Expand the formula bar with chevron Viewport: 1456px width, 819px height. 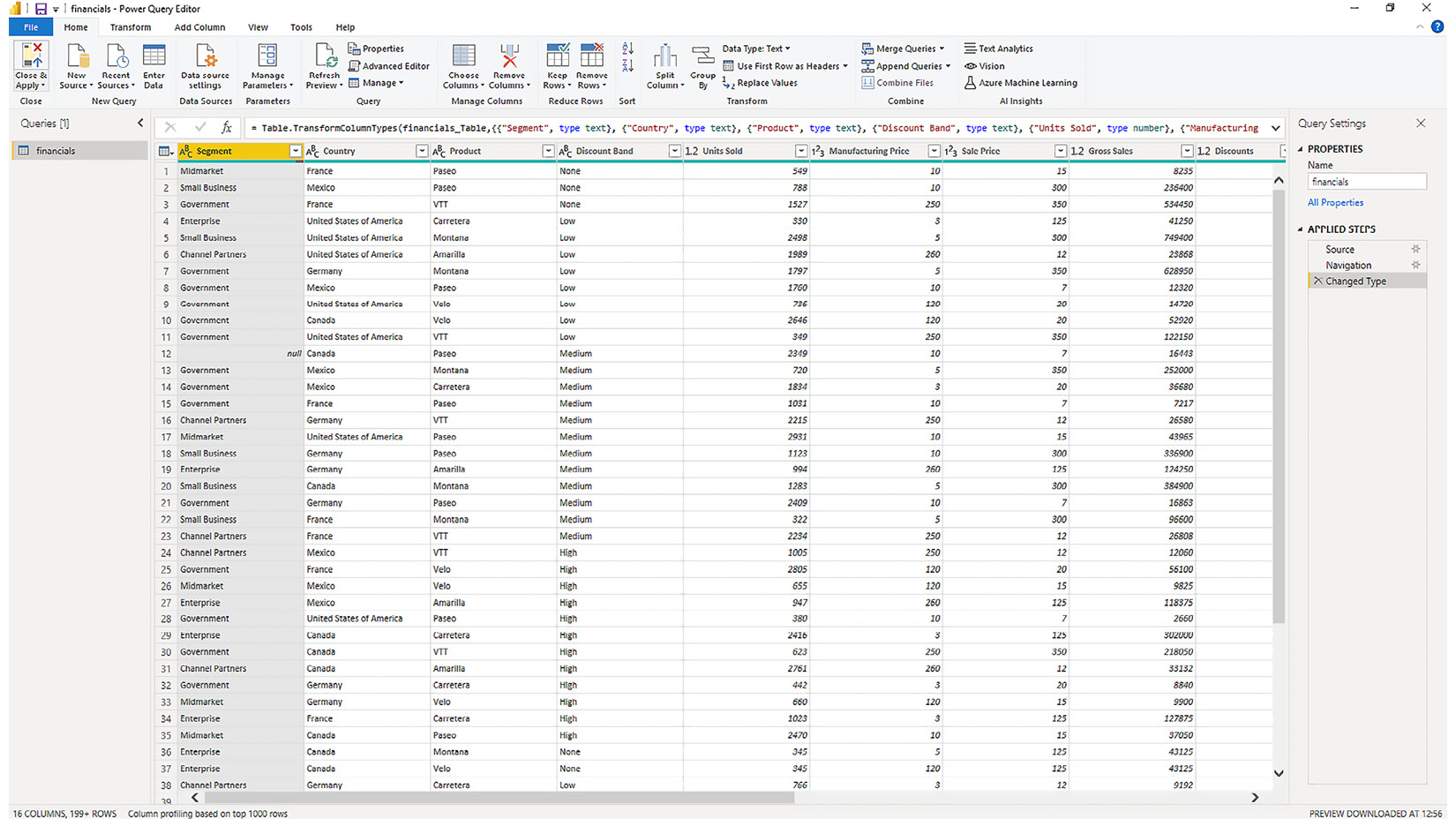tap(1275, 129)
